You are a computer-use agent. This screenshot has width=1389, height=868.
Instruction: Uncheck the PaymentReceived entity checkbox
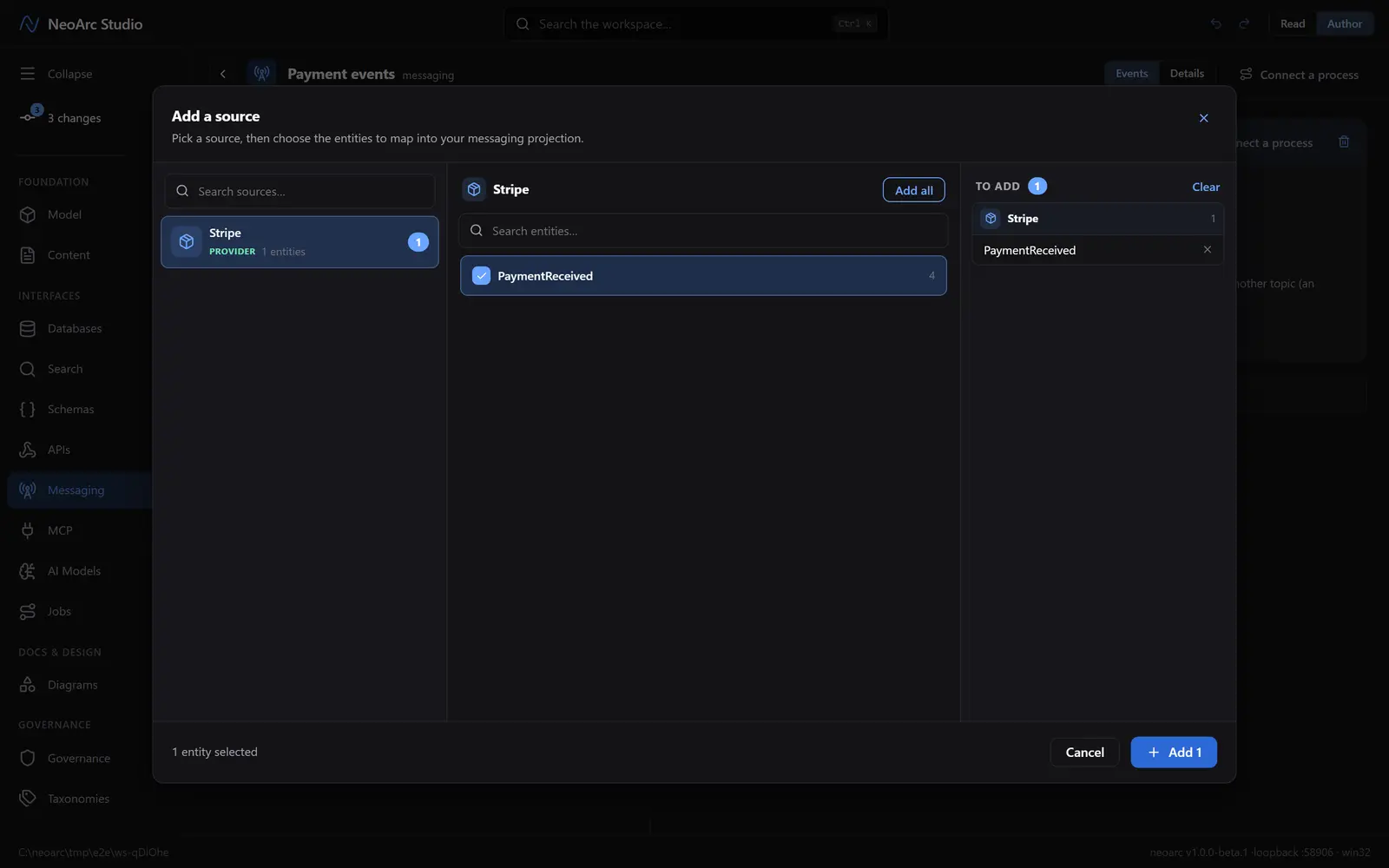(481, 276)
